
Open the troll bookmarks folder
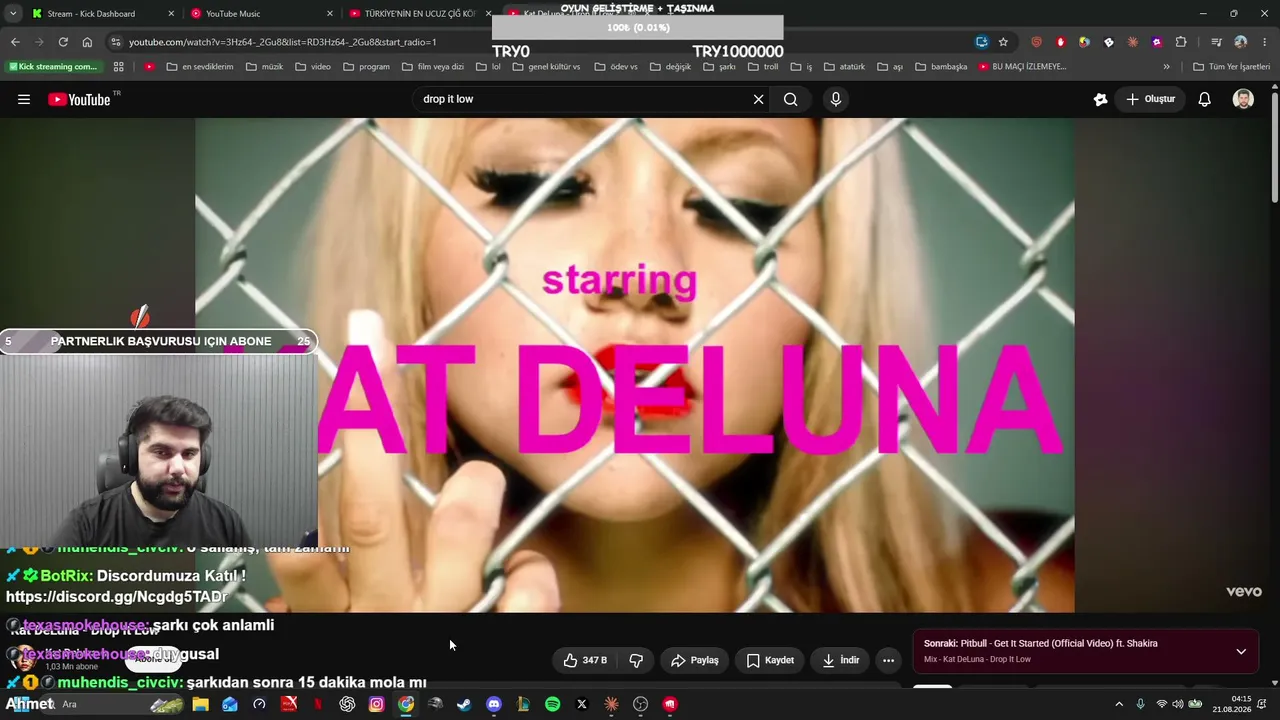762,67
